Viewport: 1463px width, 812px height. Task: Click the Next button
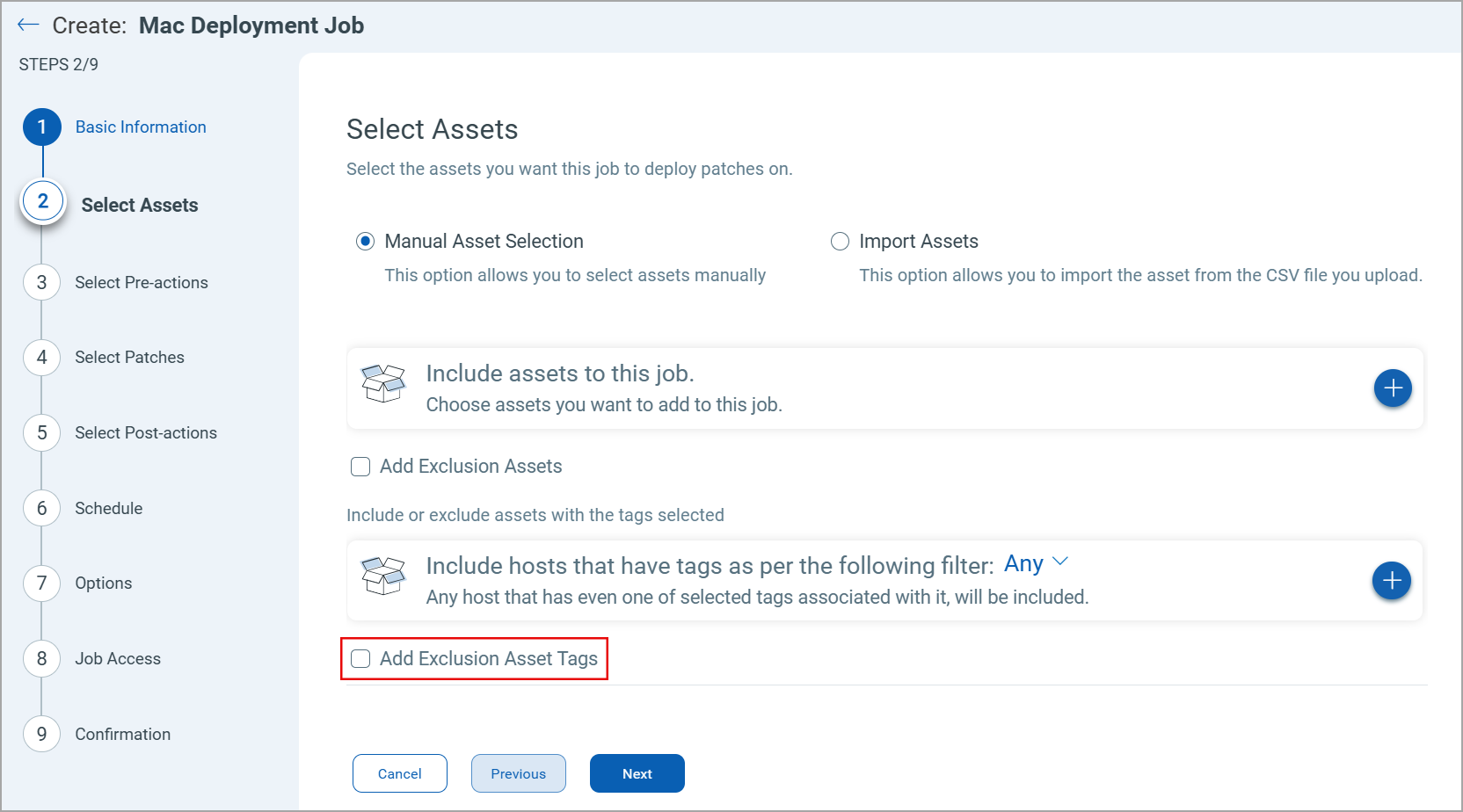pos(637,773)
